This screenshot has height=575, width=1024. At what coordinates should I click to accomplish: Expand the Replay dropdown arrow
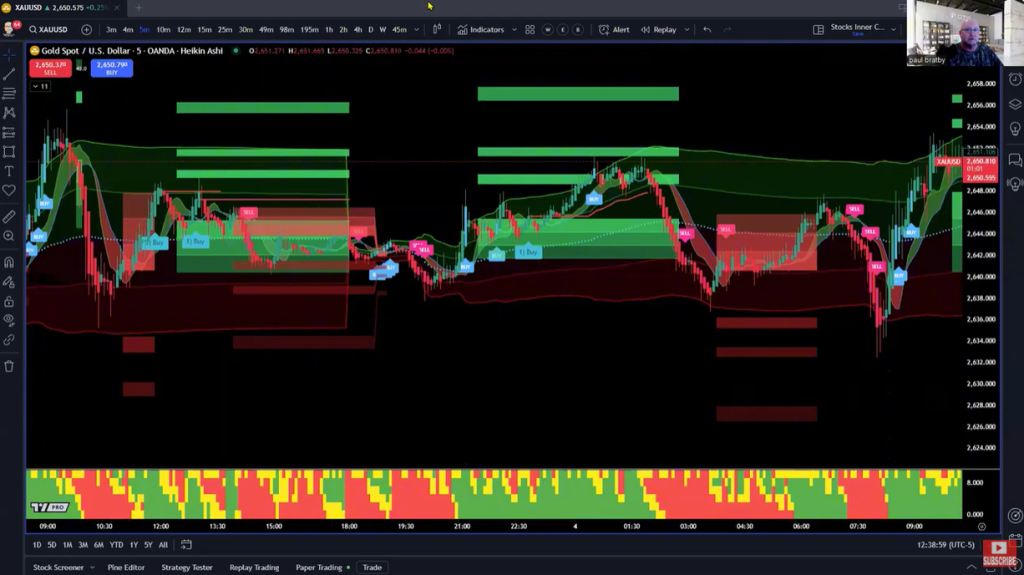tap(687, 29)
